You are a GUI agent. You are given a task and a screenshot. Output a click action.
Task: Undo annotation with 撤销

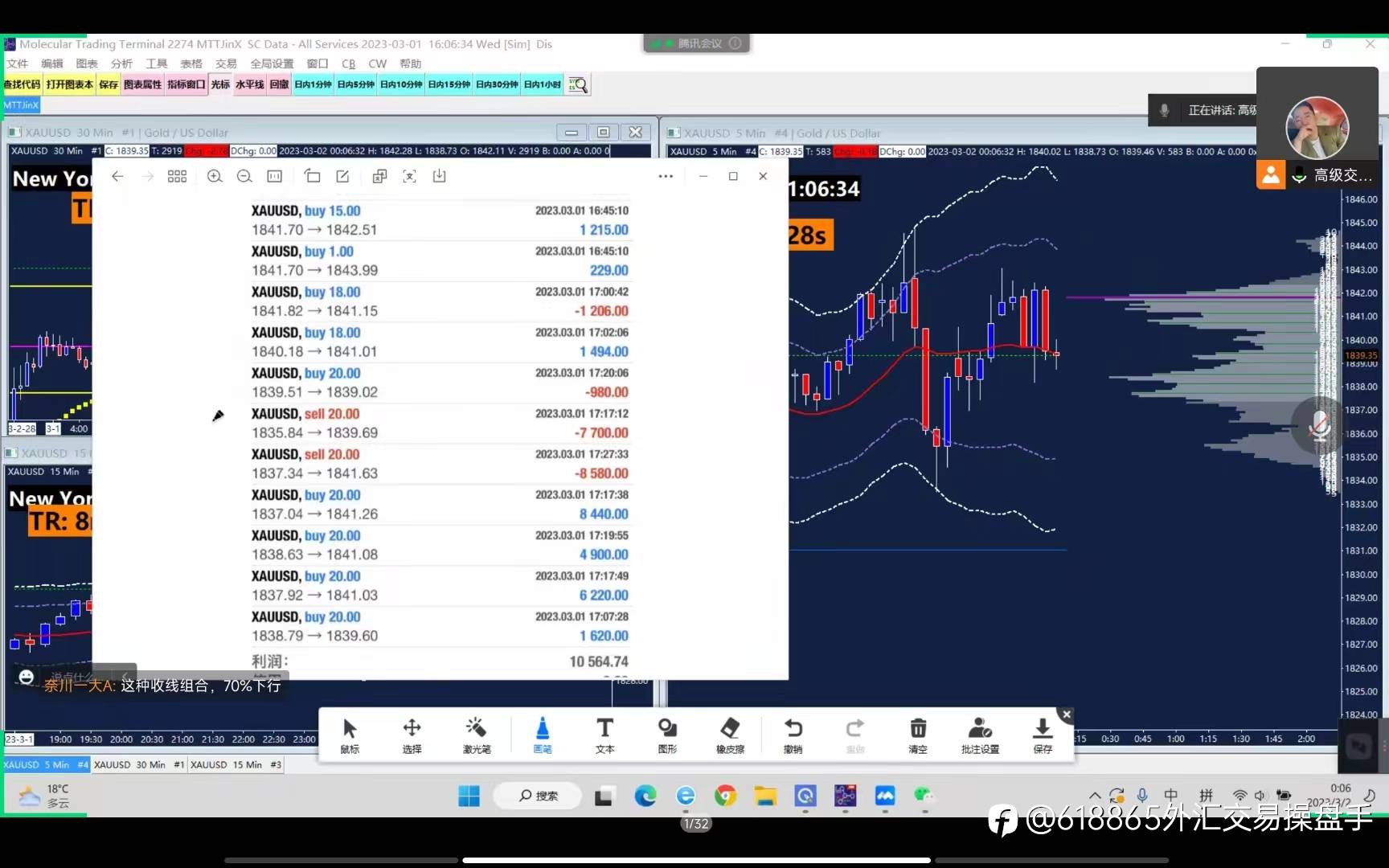793,735
